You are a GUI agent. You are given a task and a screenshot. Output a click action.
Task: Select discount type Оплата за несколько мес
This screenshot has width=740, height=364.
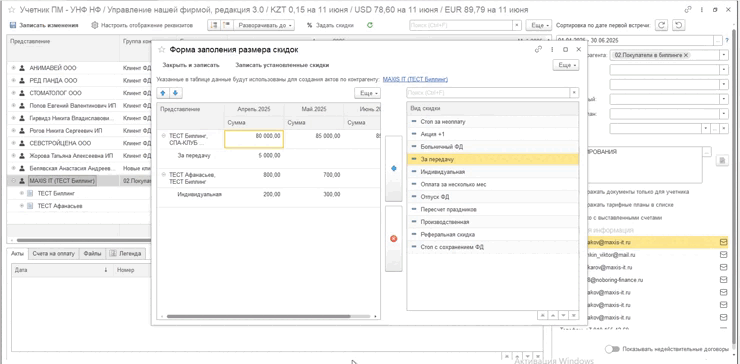click(x=492, y=184)
